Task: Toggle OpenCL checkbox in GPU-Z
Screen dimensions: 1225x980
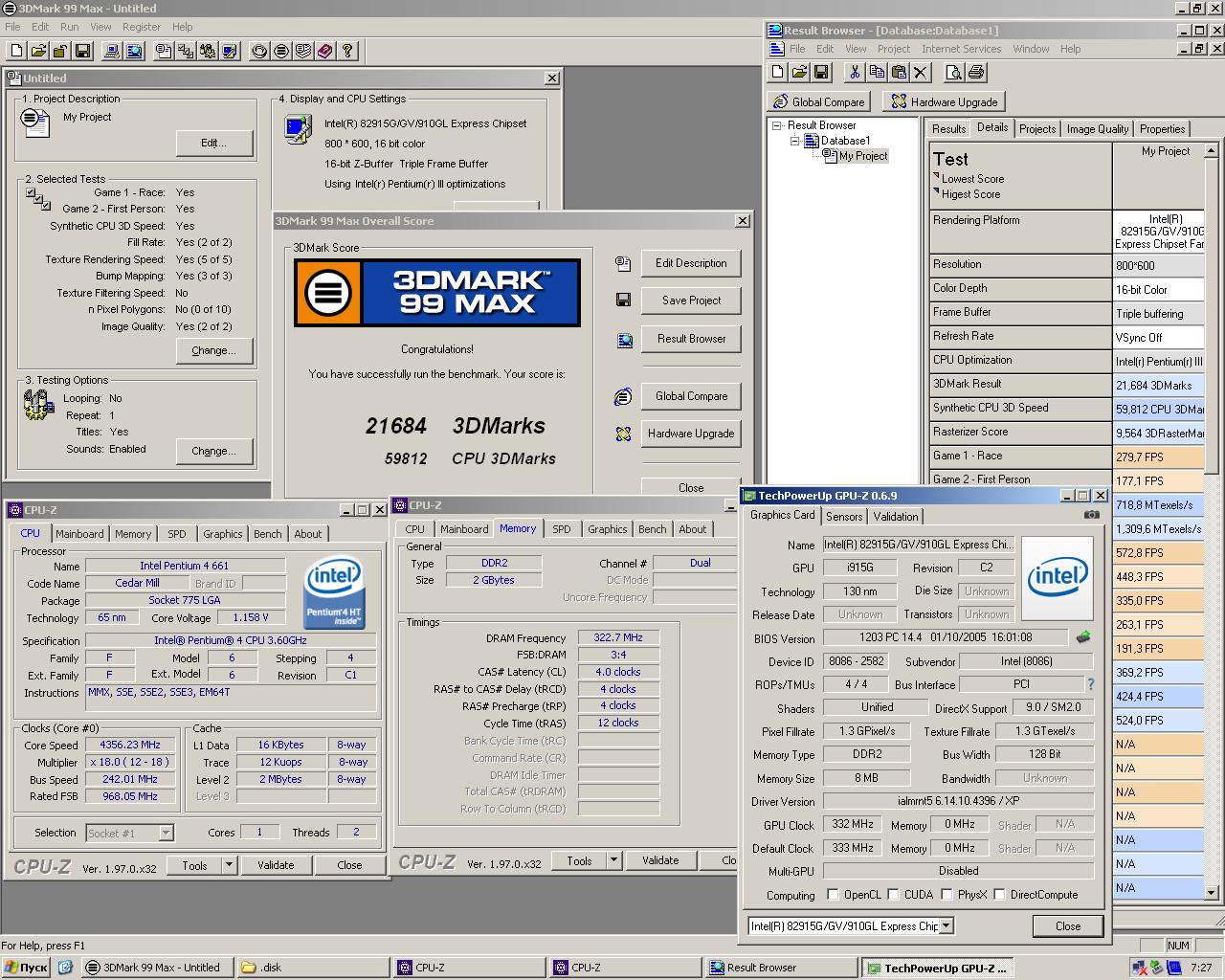Action: (x=833, y=895)
